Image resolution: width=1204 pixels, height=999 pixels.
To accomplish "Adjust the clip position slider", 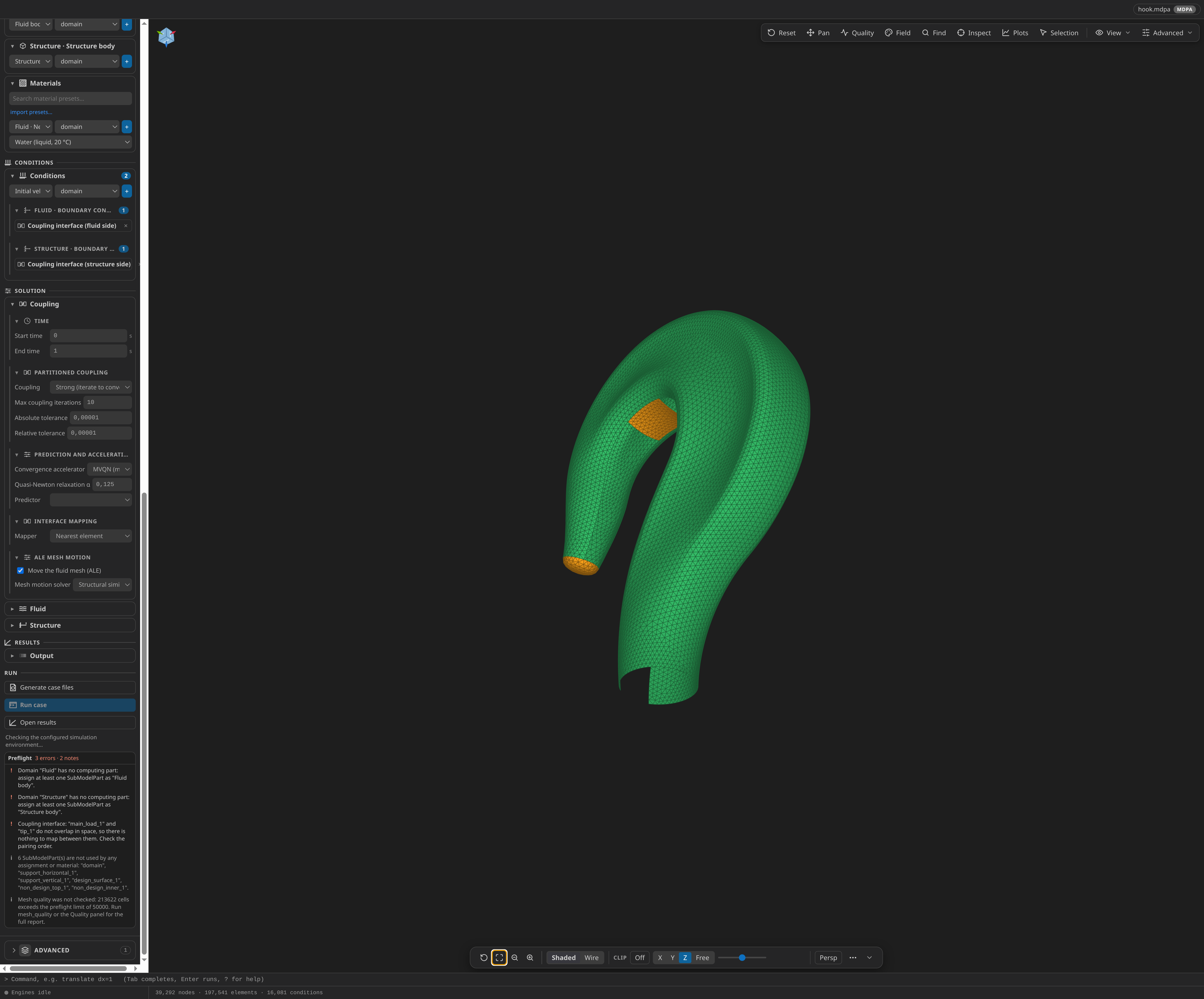I will (x=742, y=957).
